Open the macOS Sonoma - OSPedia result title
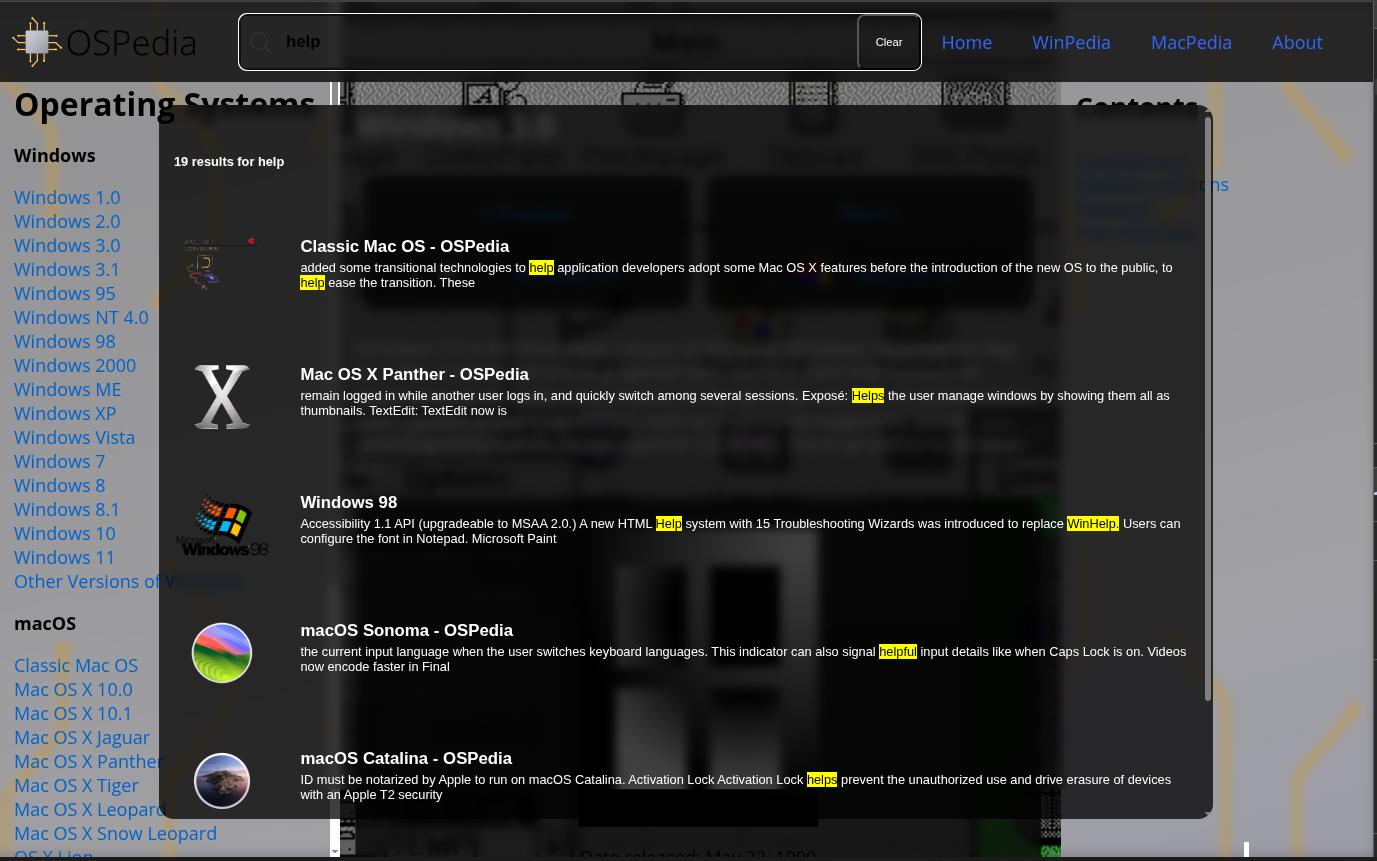The height and width of the screenshot is (861, 1377). [x=406, y=630]
